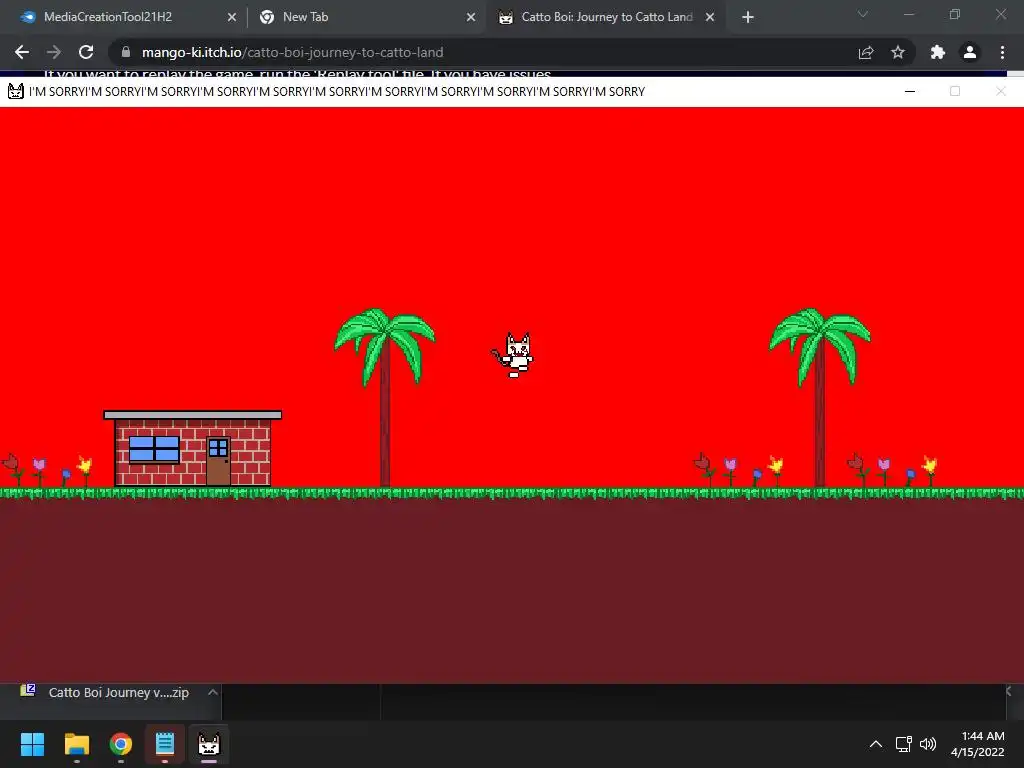Image resolution: width=1024 pixels, height=768 pixels.
Task: Expand options arrow for Catto Boi zip download
Action: tap(212, 692)
